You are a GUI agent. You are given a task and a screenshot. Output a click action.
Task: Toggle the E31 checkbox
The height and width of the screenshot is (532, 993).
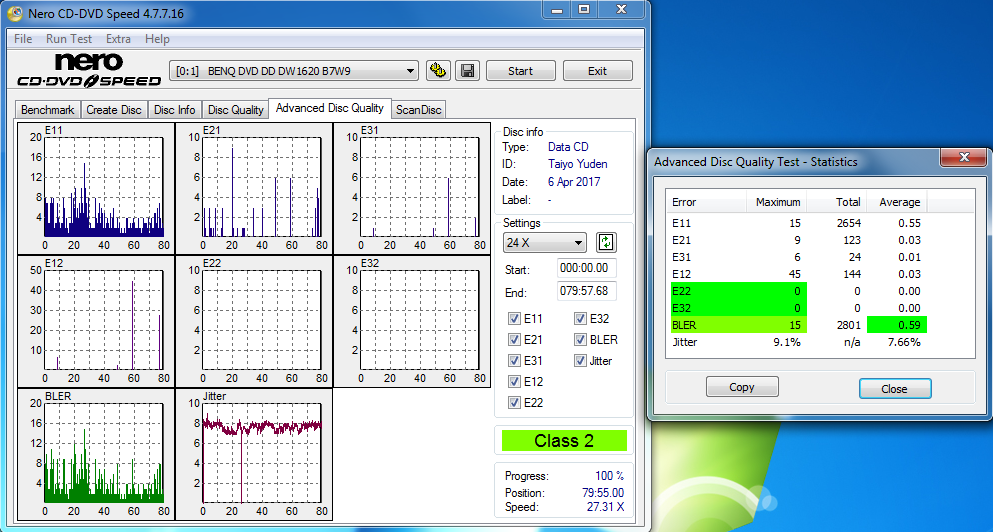point(514,361)
